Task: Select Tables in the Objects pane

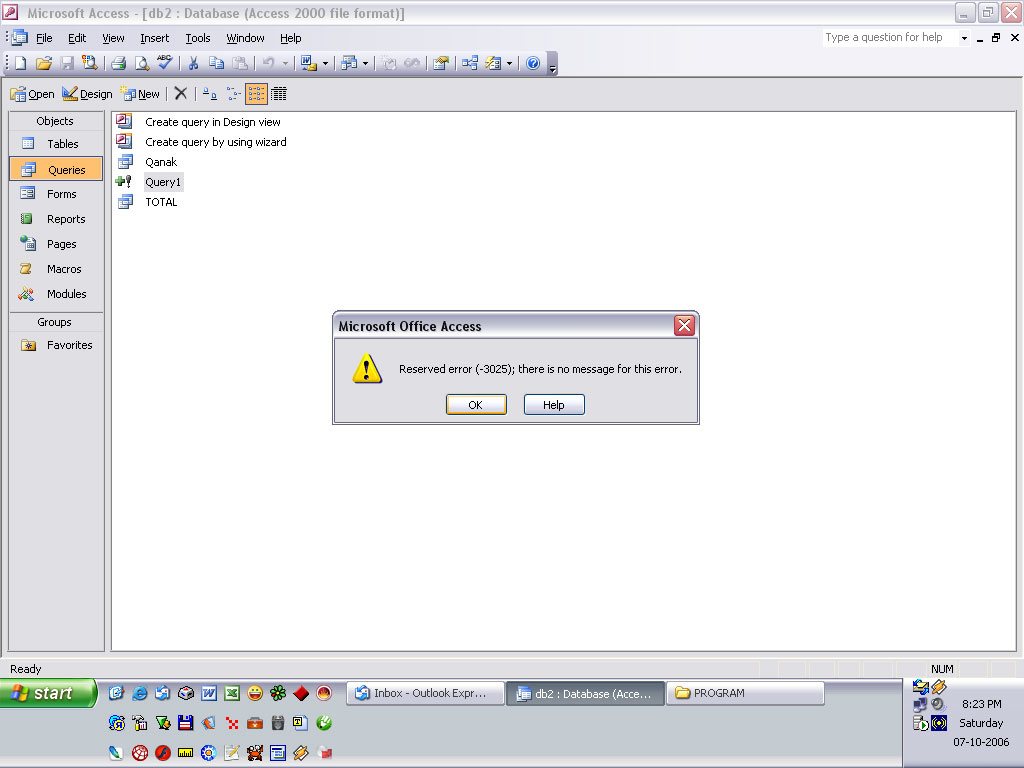Action: (x=56, y=144)
